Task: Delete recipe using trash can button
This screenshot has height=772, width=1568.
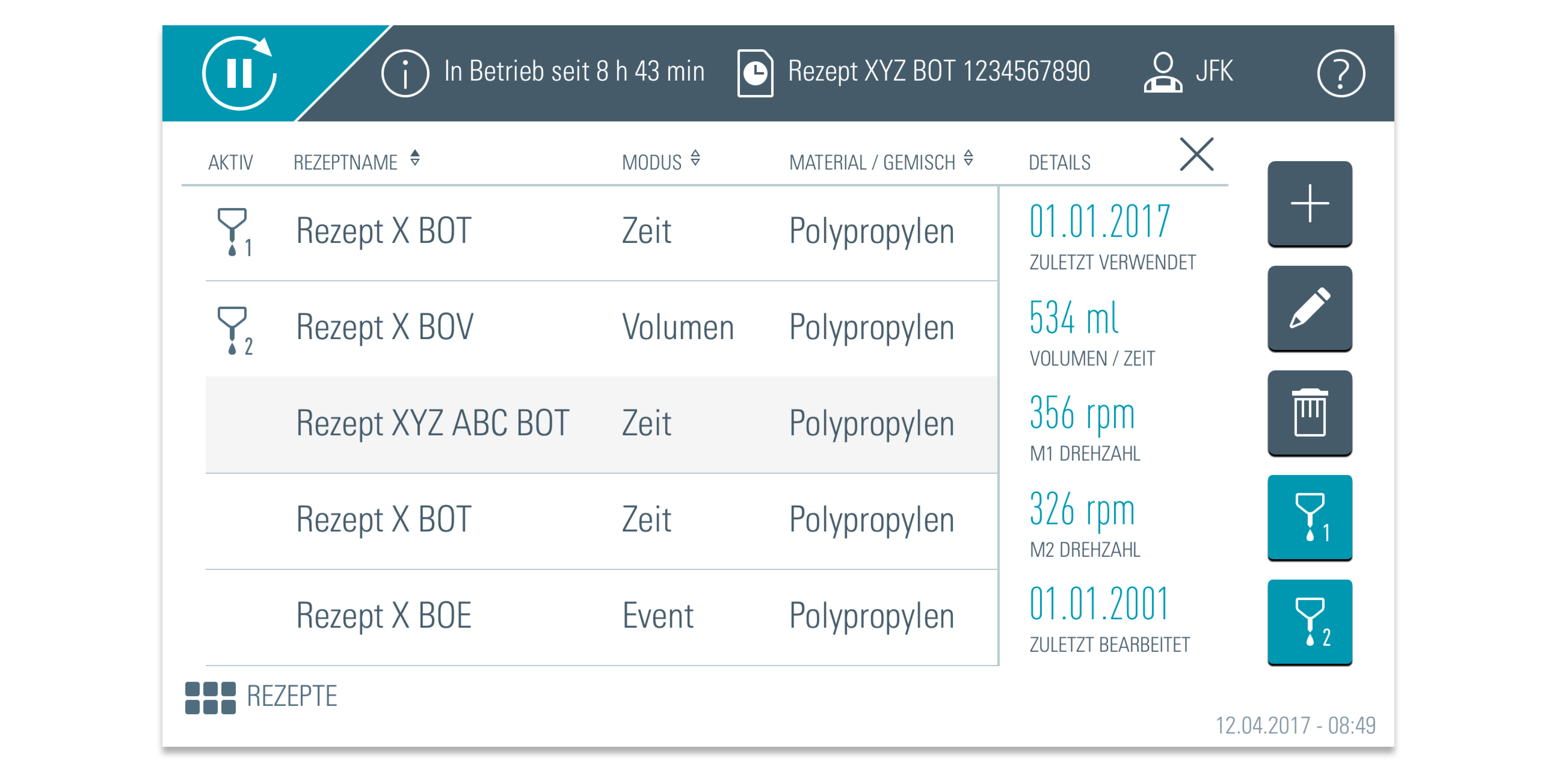Action: pos(1309,413)
